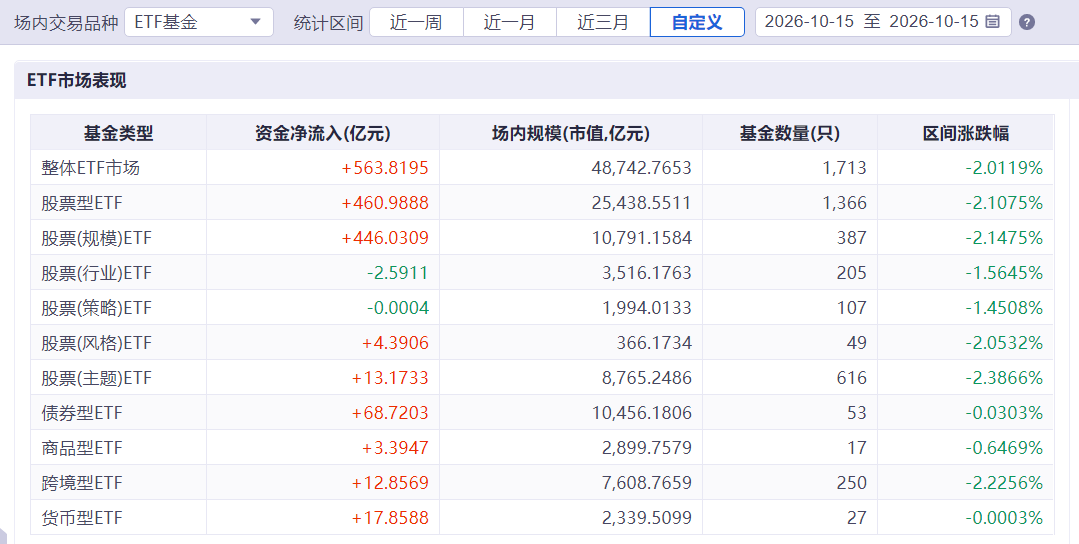Click the market size value 366.1734
This screenshot has height=544, width=1079.
click(654, 343)
